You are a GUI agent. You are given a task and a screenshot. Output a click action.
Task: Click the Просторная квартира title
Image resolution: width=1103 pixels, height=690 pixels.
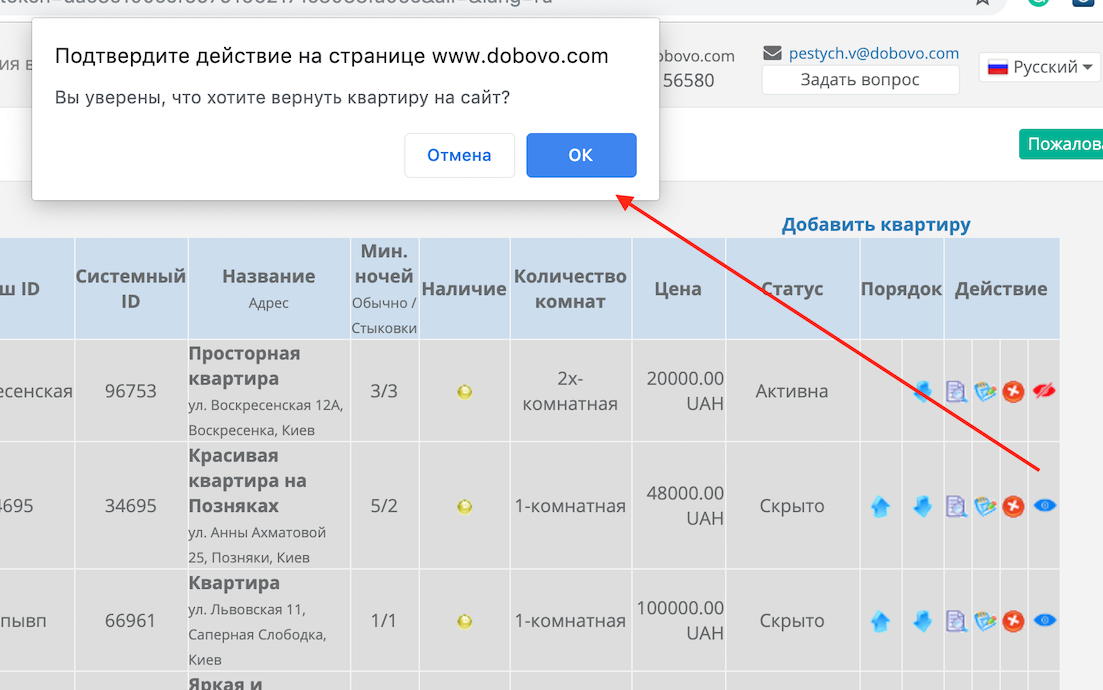(244, 366)
